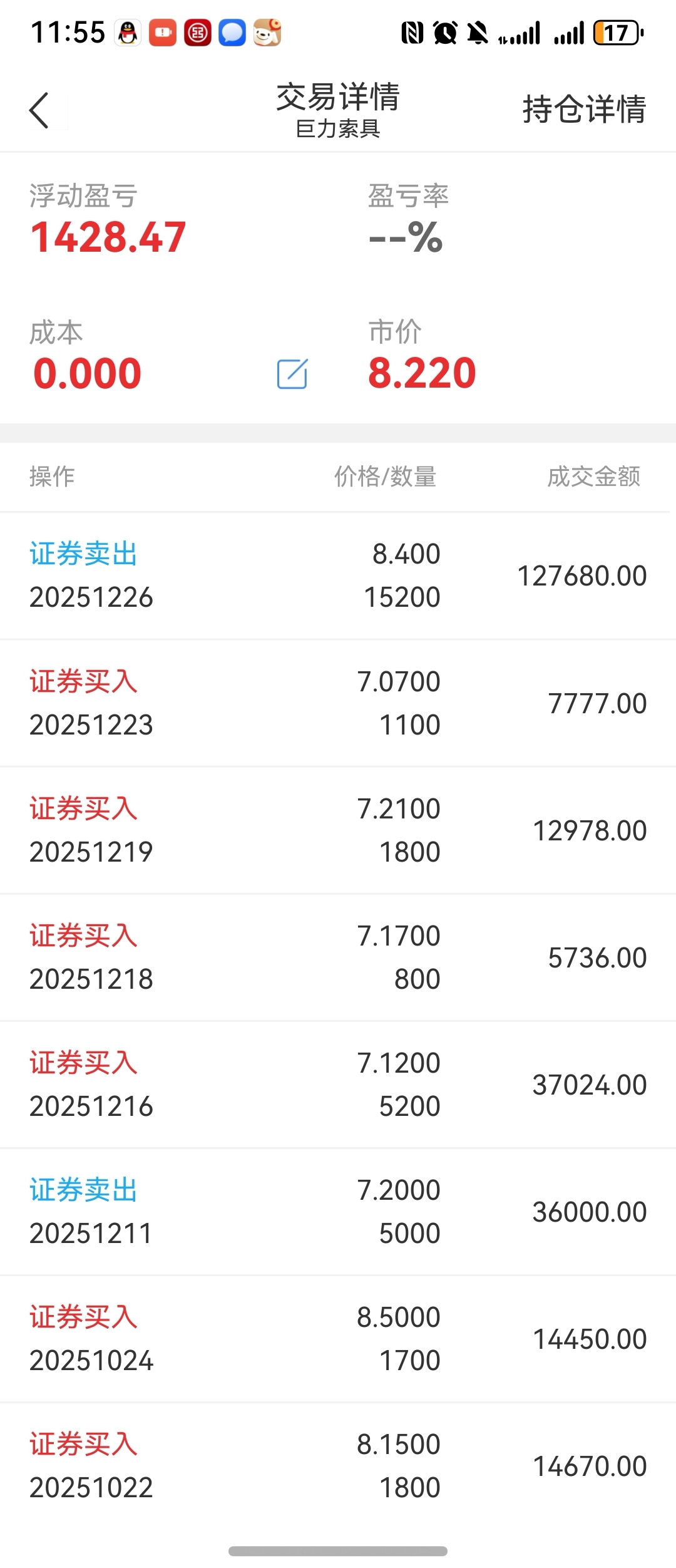Open the 20251219 buy at 7.2100
Viewport: 676px width, 1568px height.
tap(338, 830)
